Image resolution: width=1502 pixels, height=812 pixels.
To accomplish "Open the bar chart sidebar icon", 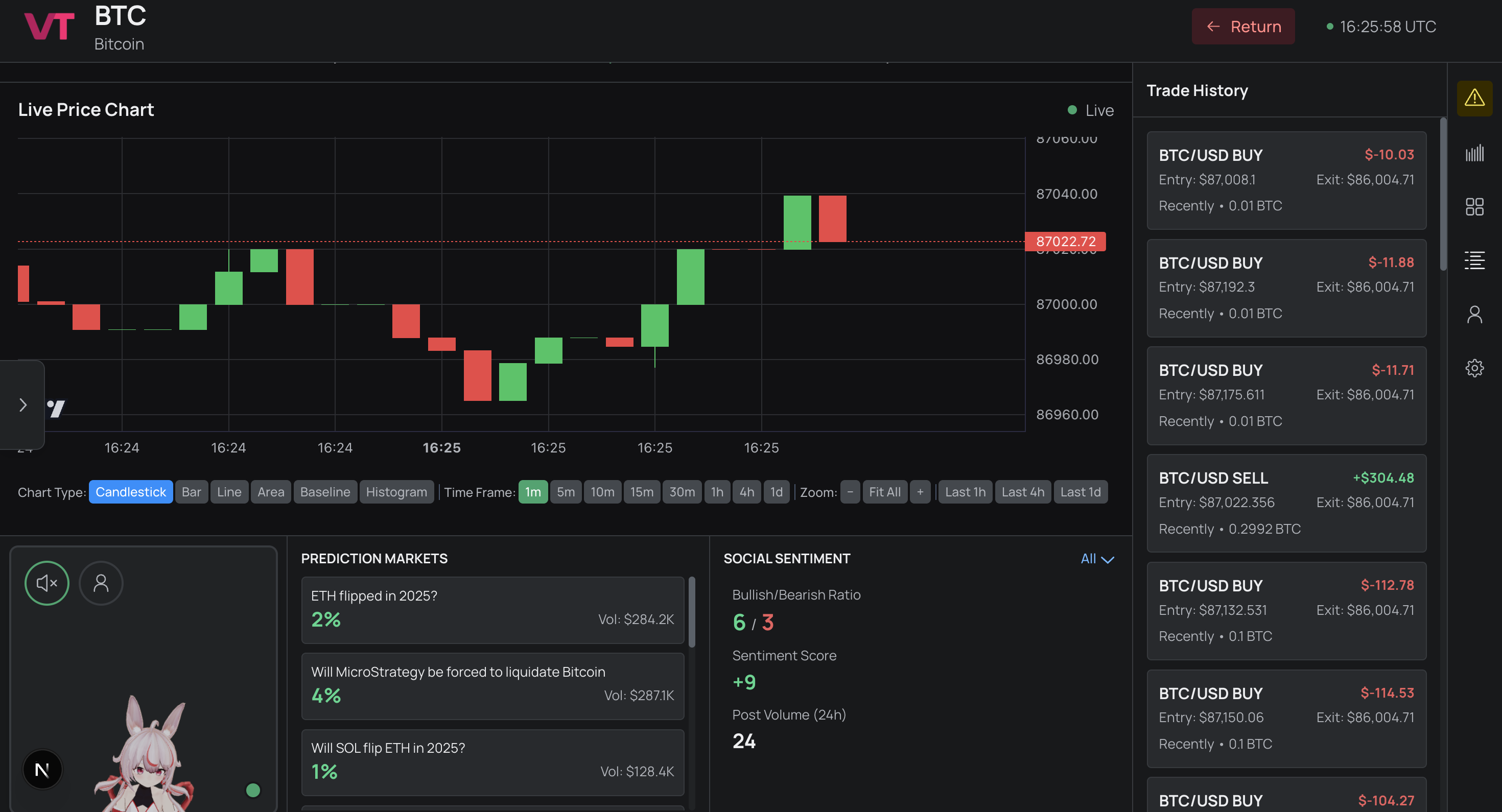I will (1474, 153).
